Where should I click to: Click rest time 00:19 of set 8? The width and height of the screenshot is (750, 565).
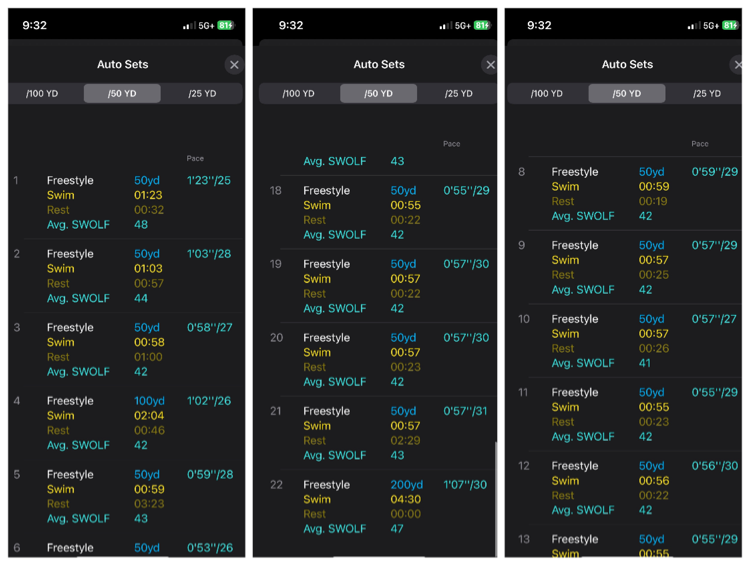pyautogui.click(x=653, y=201)
